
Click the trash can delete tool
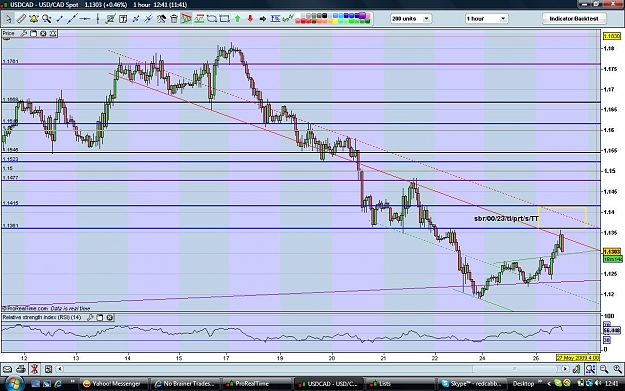[x=174, y=19]
